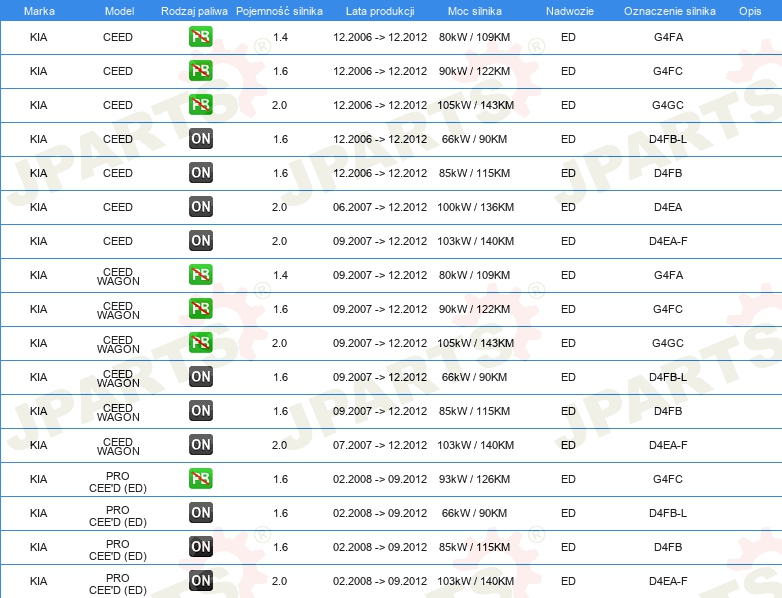Screen dimensions: 782x598
Task: Click date range 07.2007 -> 12.2012
Action: (380, 445)
